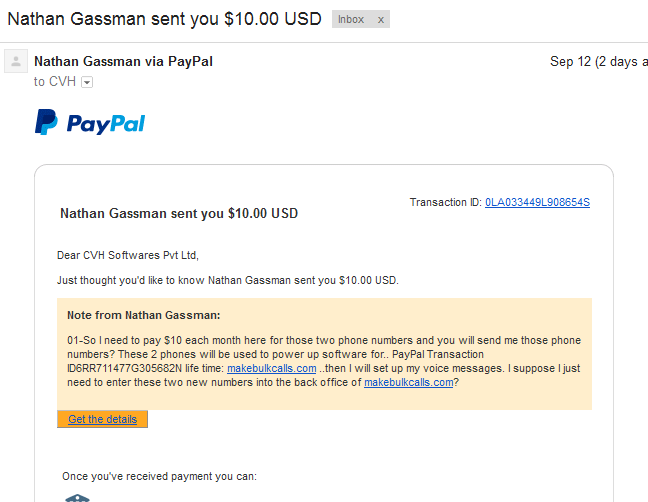
Task: Open the makebulkcalls.com link ending with question mark
Action: click(408, 382)
